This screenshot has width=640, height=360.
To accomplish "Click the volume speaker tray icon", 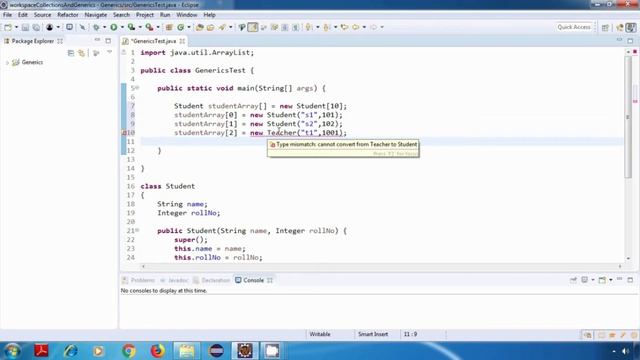I will tap(625, 351).
